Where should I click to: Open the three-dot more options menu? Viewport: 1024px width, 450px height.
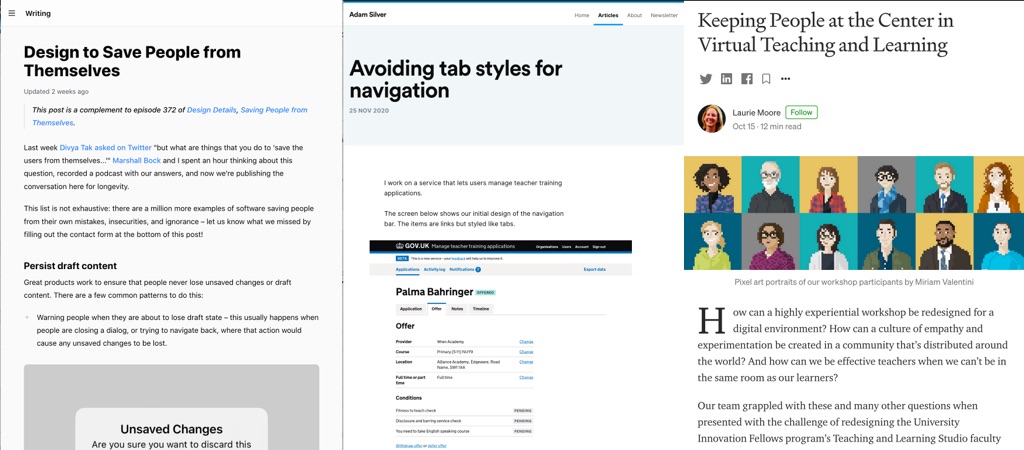[786, 79]
